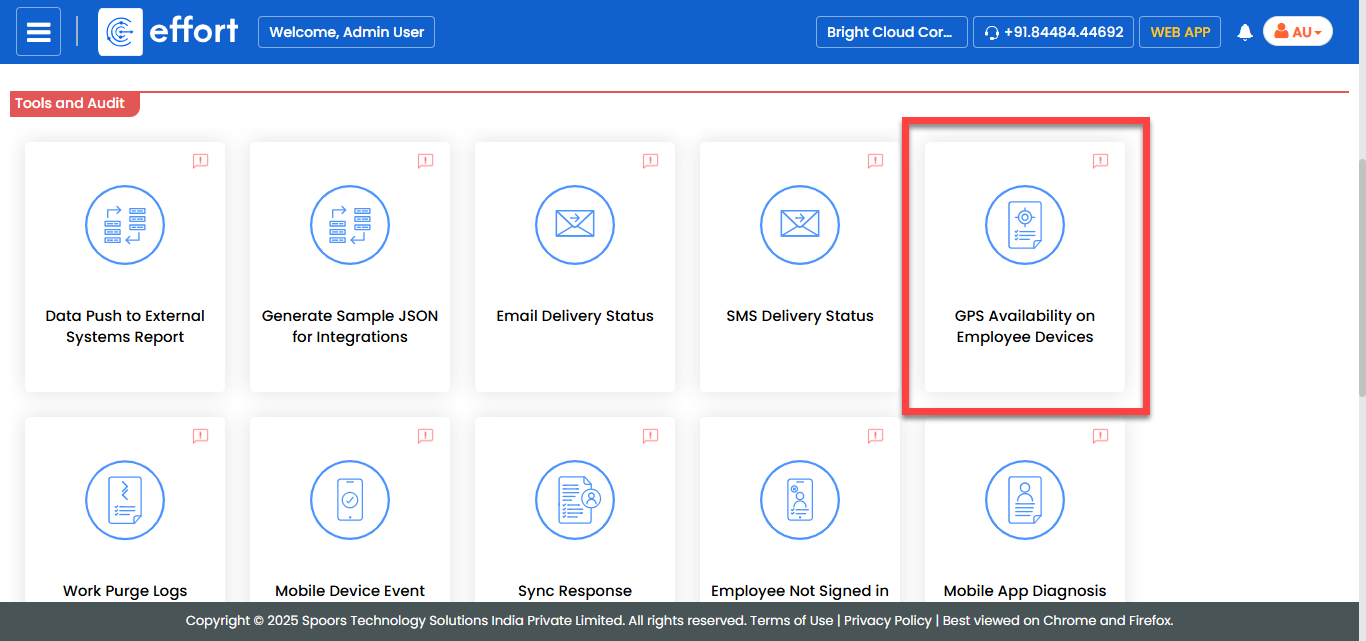
Task: Click the support phone number button
Action: point(1053,32)
